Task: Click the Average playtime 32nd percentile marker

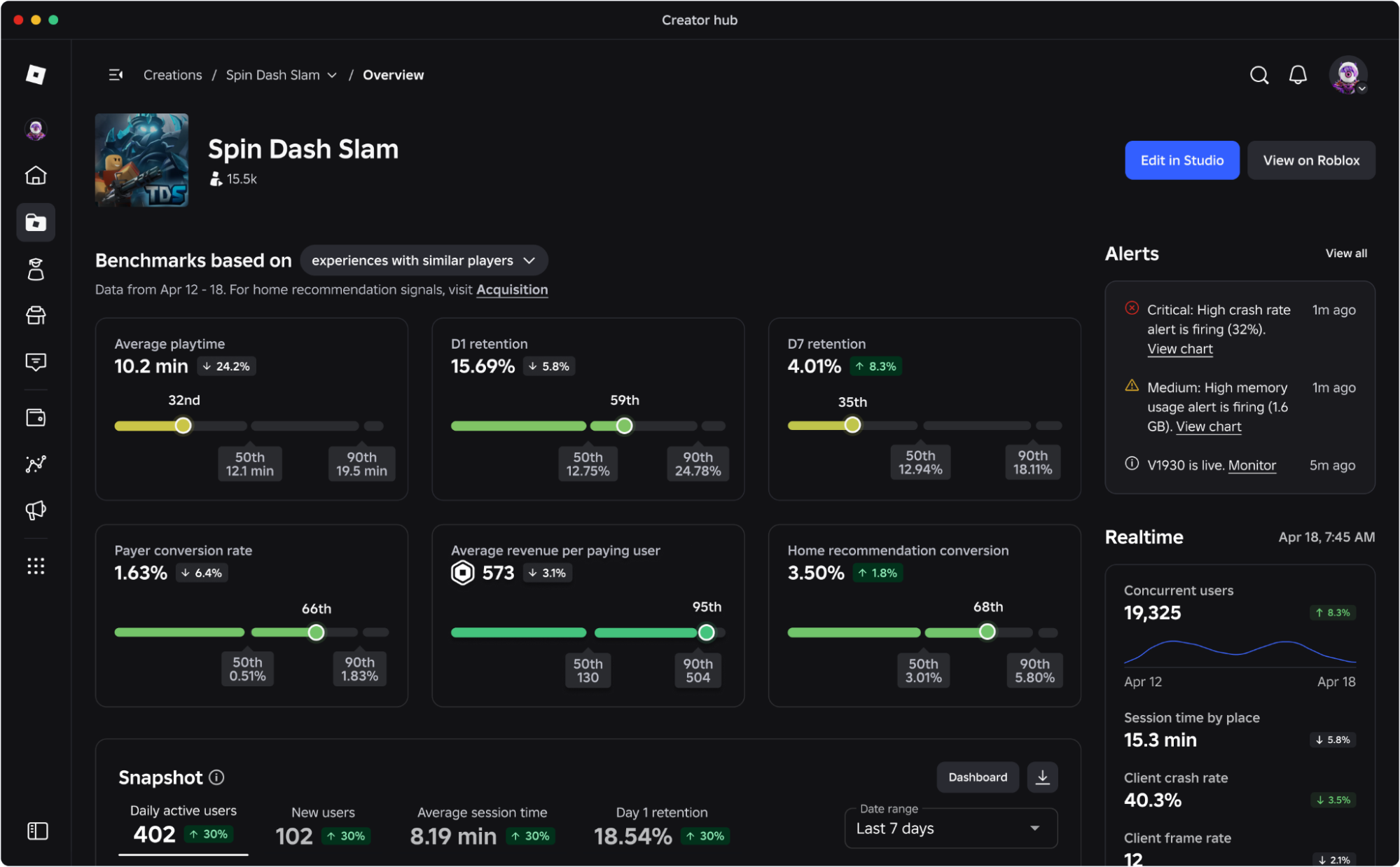Action: point(183,425)
